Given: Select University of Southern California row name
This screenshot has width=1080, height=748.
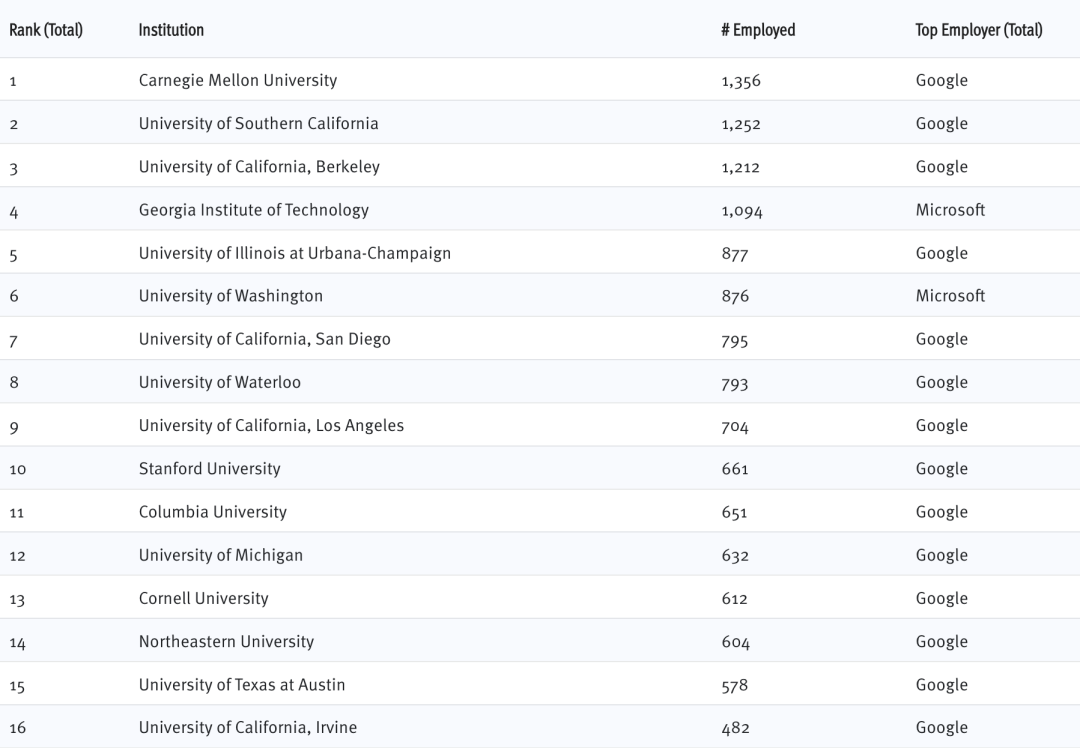Looking at the screenshot, I should tap(258, 124).
